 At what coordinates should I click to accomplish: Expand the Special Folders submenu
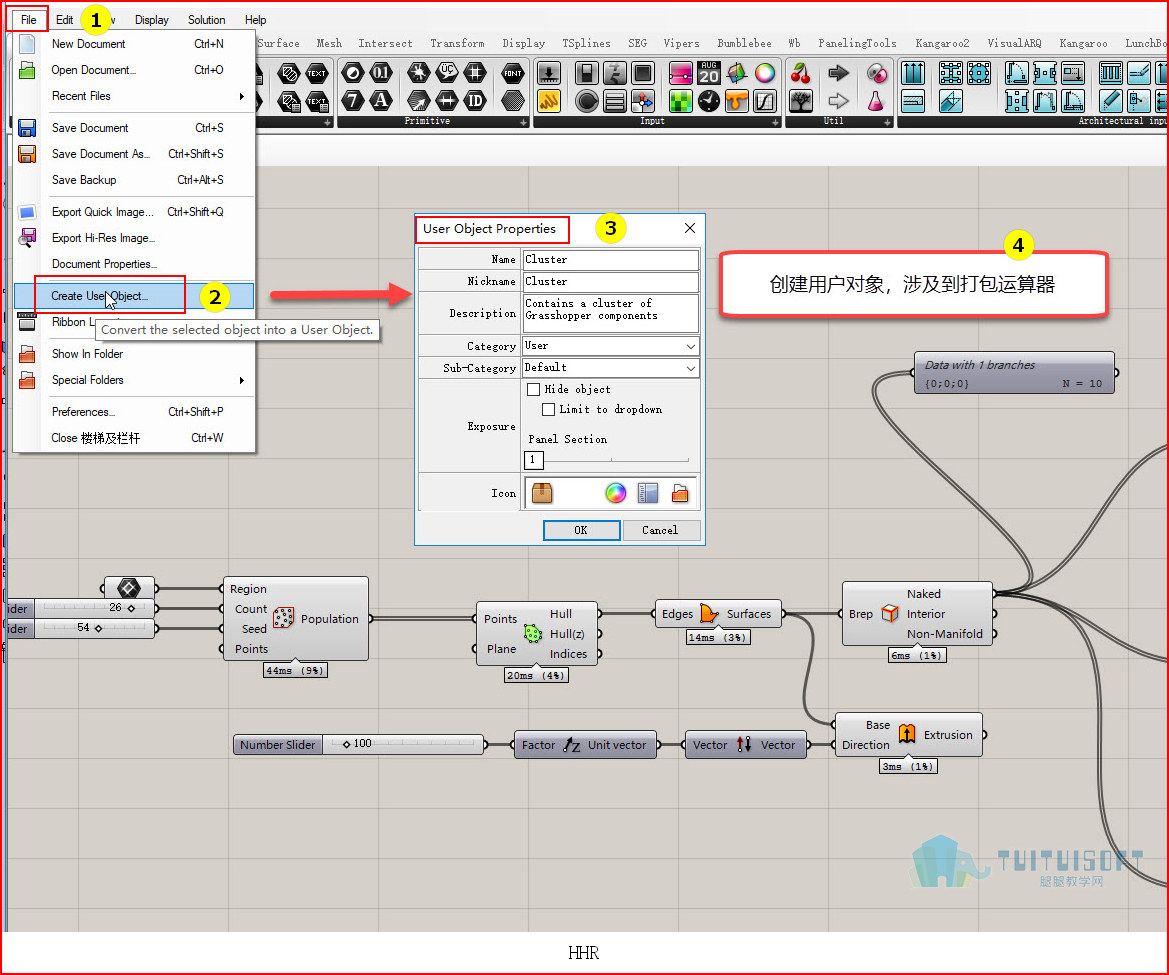point(134,380)
